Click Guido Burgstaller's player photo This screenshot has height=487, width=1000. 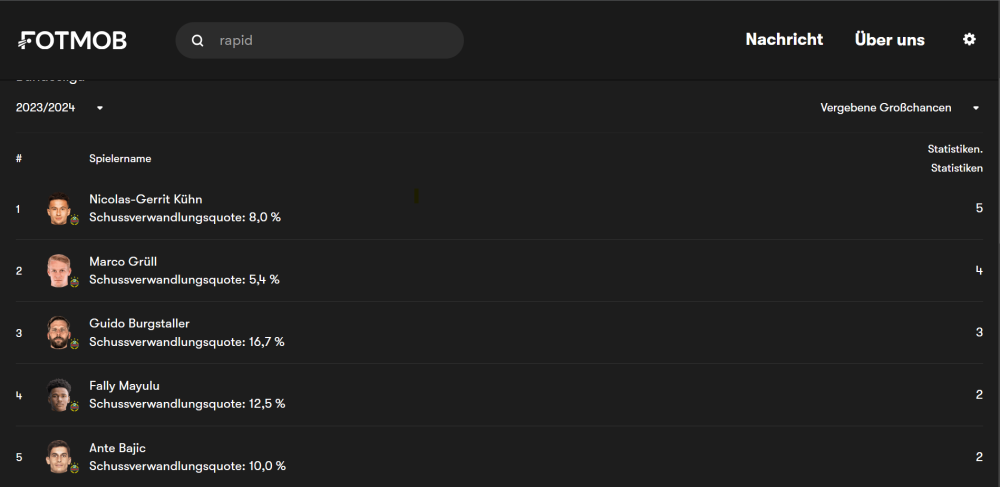coord(59,332)
